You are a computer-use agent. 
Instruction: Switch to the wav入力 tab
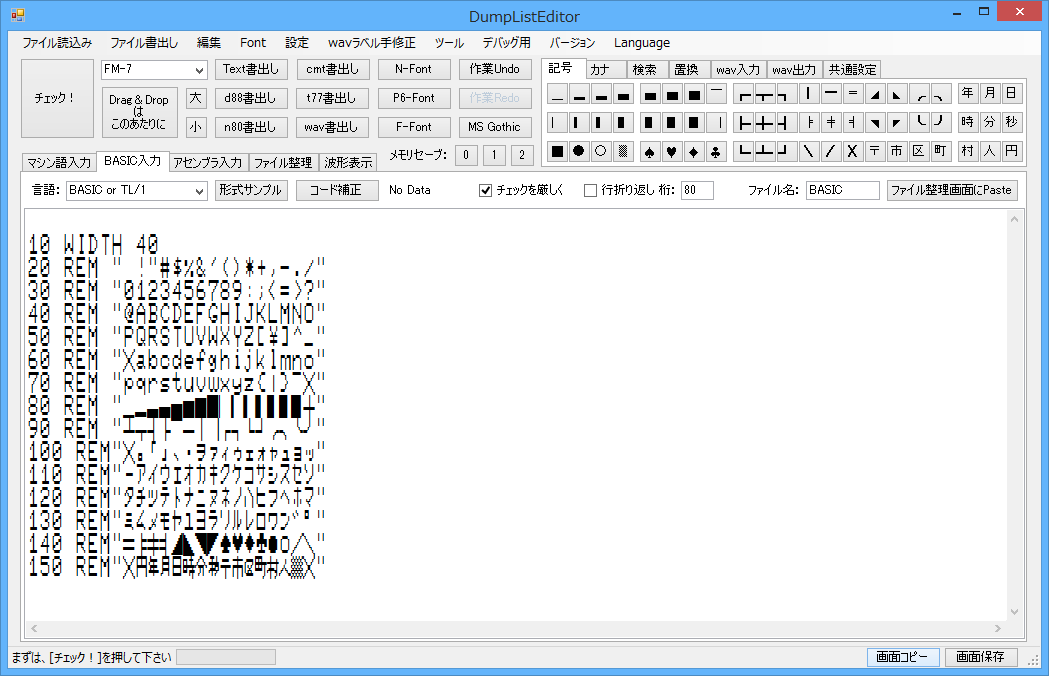pyautogui.click(x=738, y=70)
